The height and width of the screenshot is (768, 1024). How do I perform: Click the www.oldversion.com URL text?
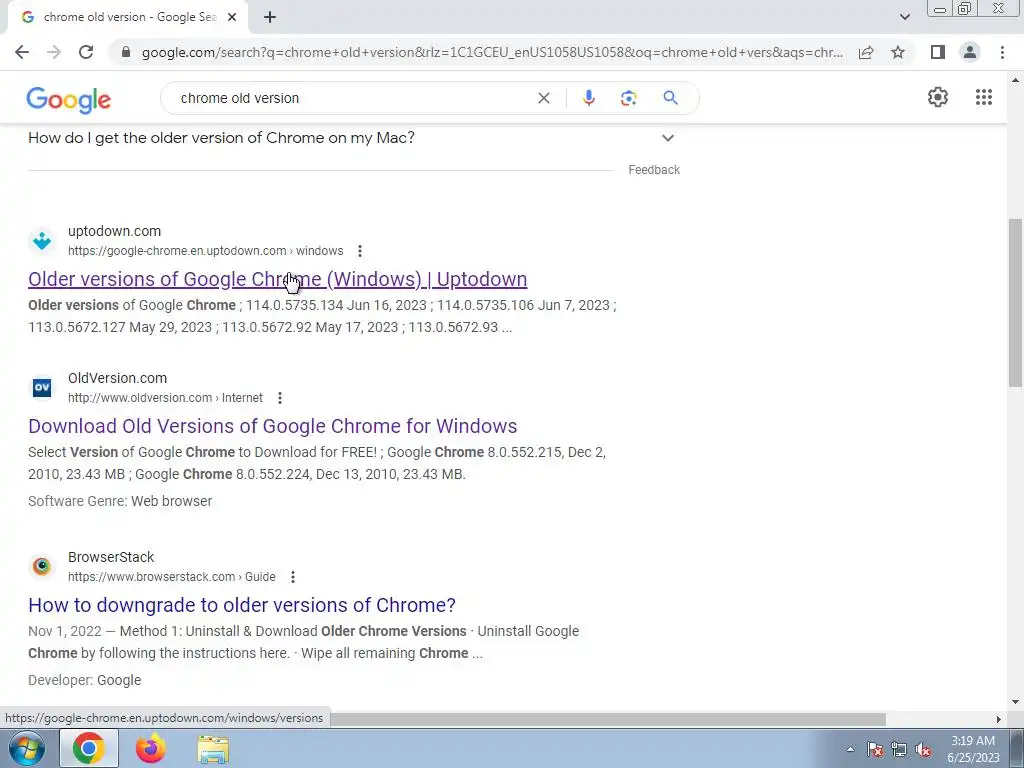(165, 398)
